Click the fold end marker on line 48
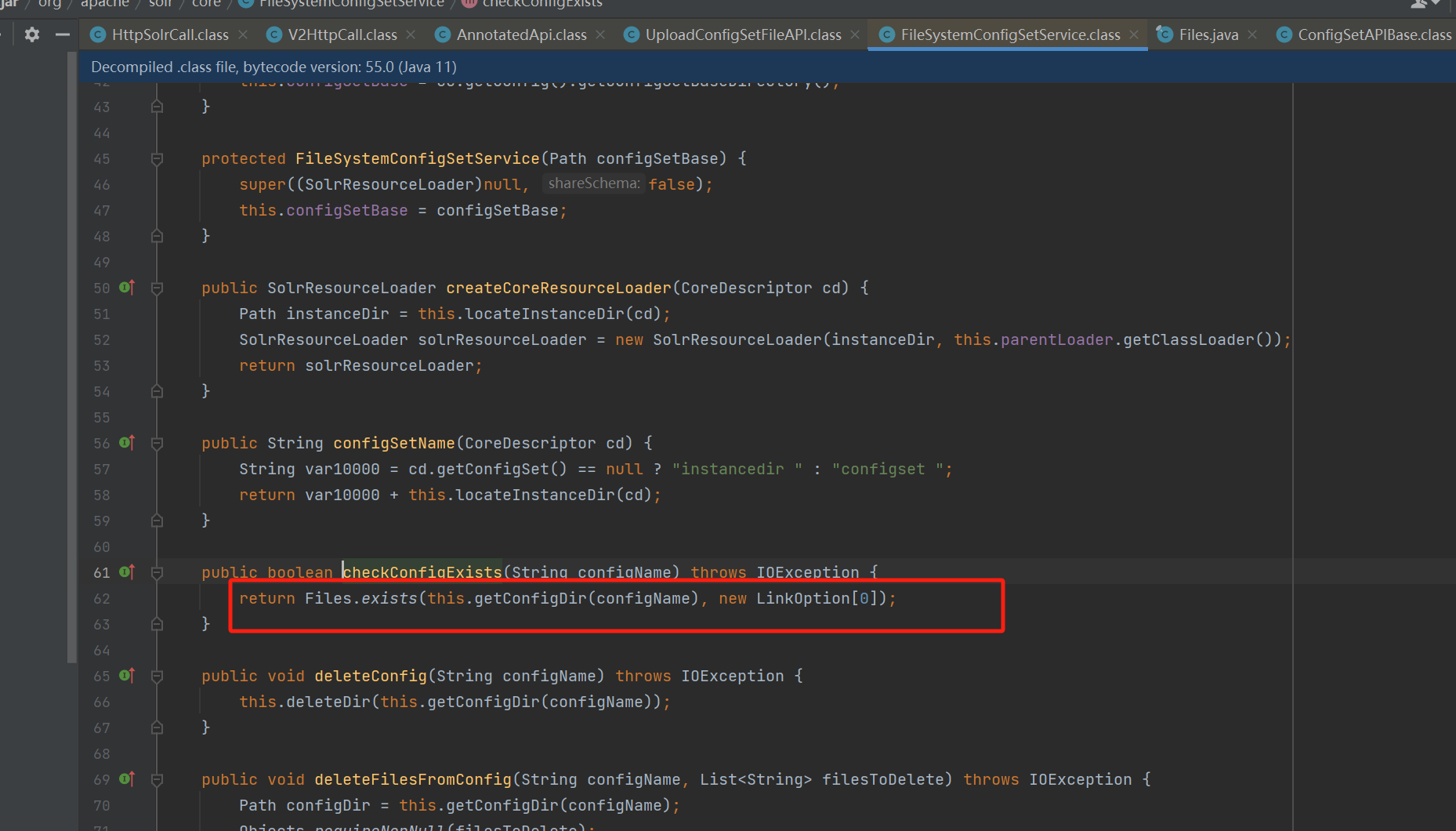This screenshot has width=1456, height=831. 157,236
